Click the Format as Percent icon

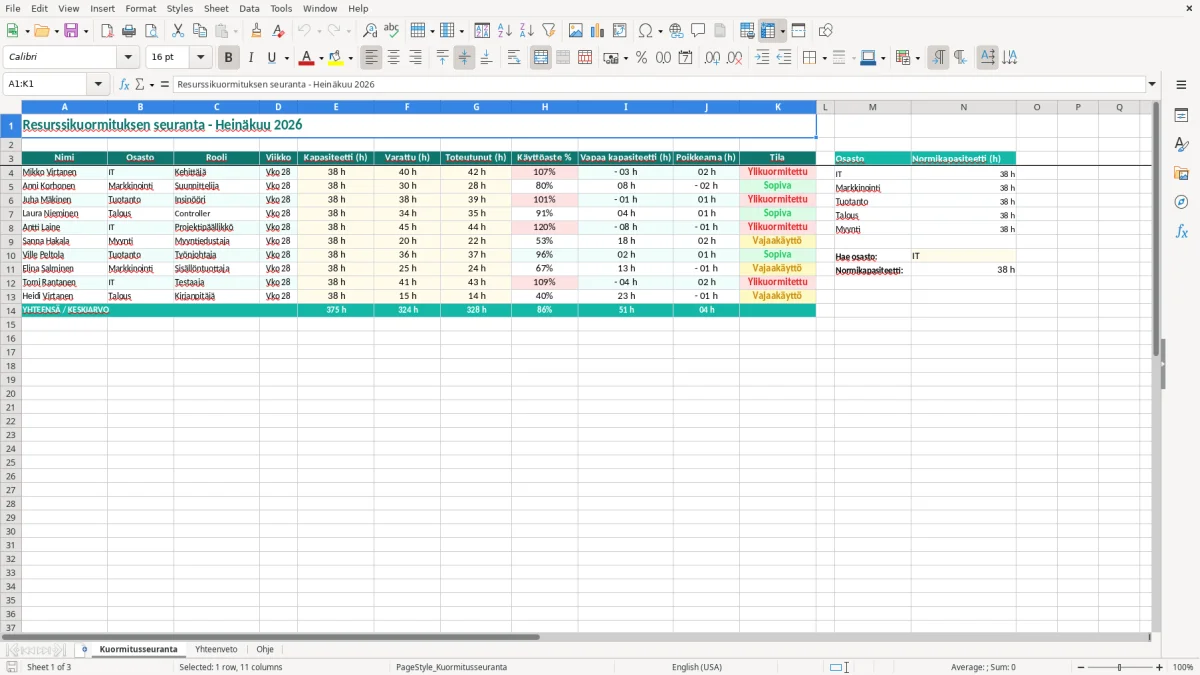[x=641, y=58]
